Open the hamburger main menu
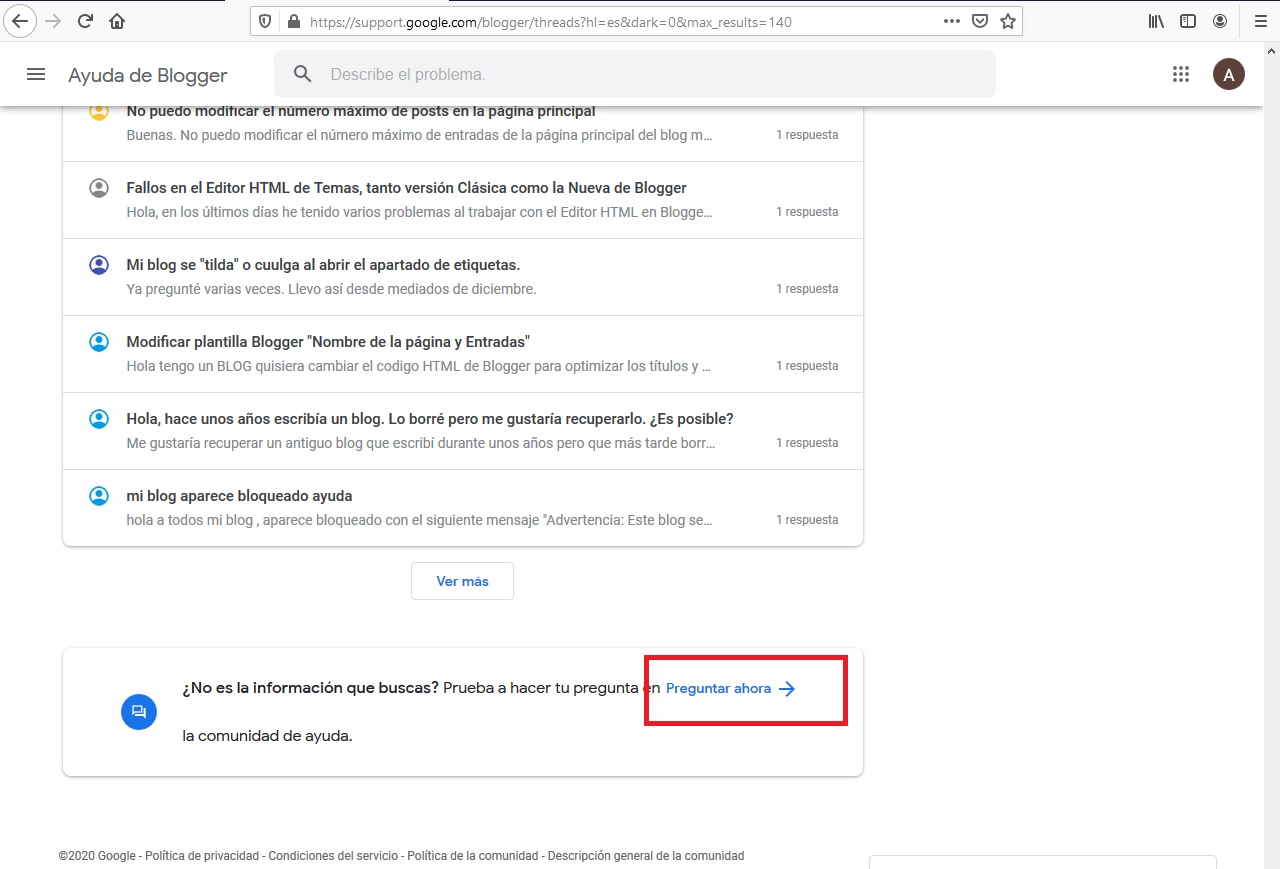The image size is (1280, 869). point(36,74)
